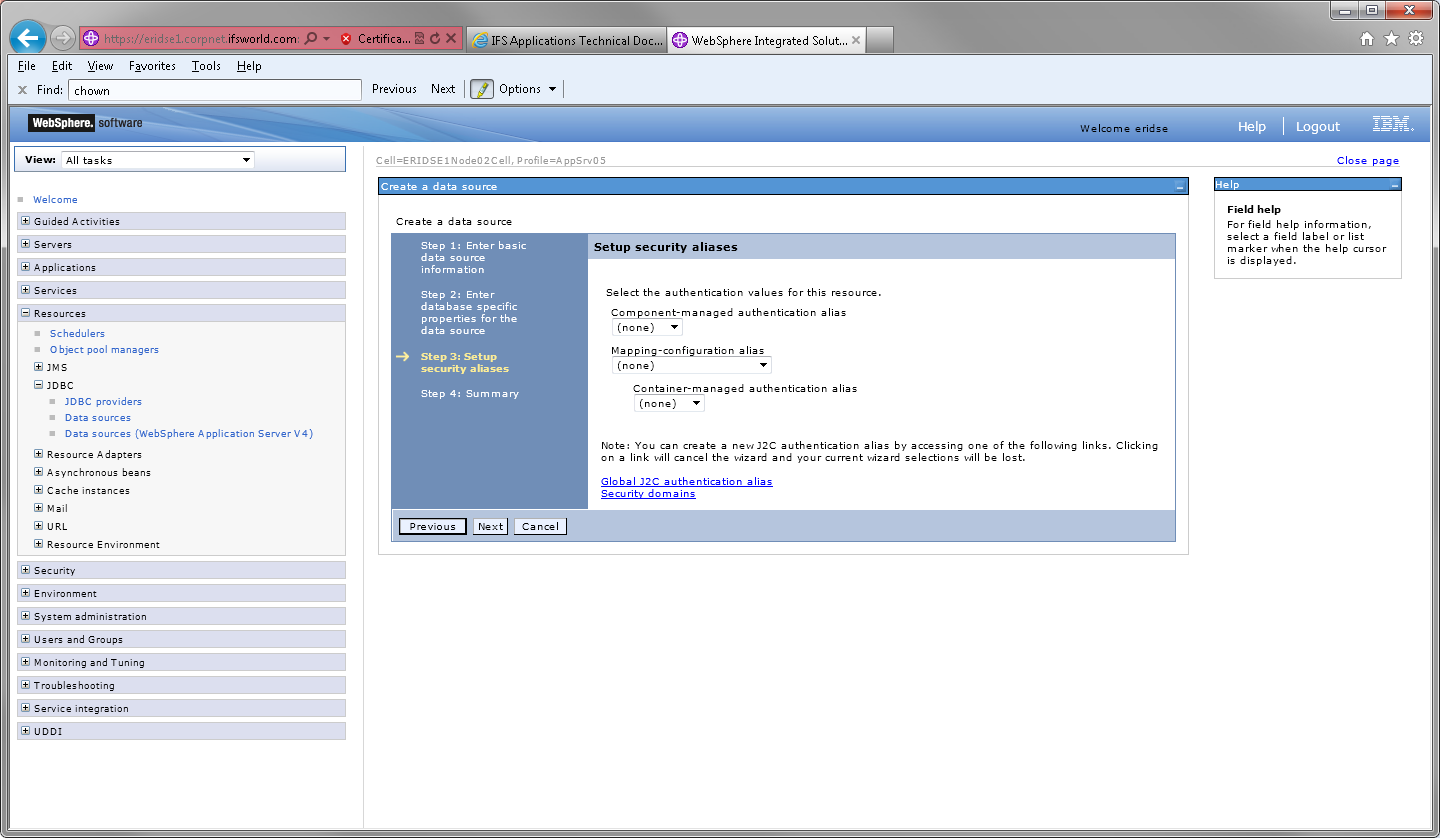Image resolution: width=1440 pixels, height=838 pixels.
Task: Open the Edit menu
Action: (62, 66)
